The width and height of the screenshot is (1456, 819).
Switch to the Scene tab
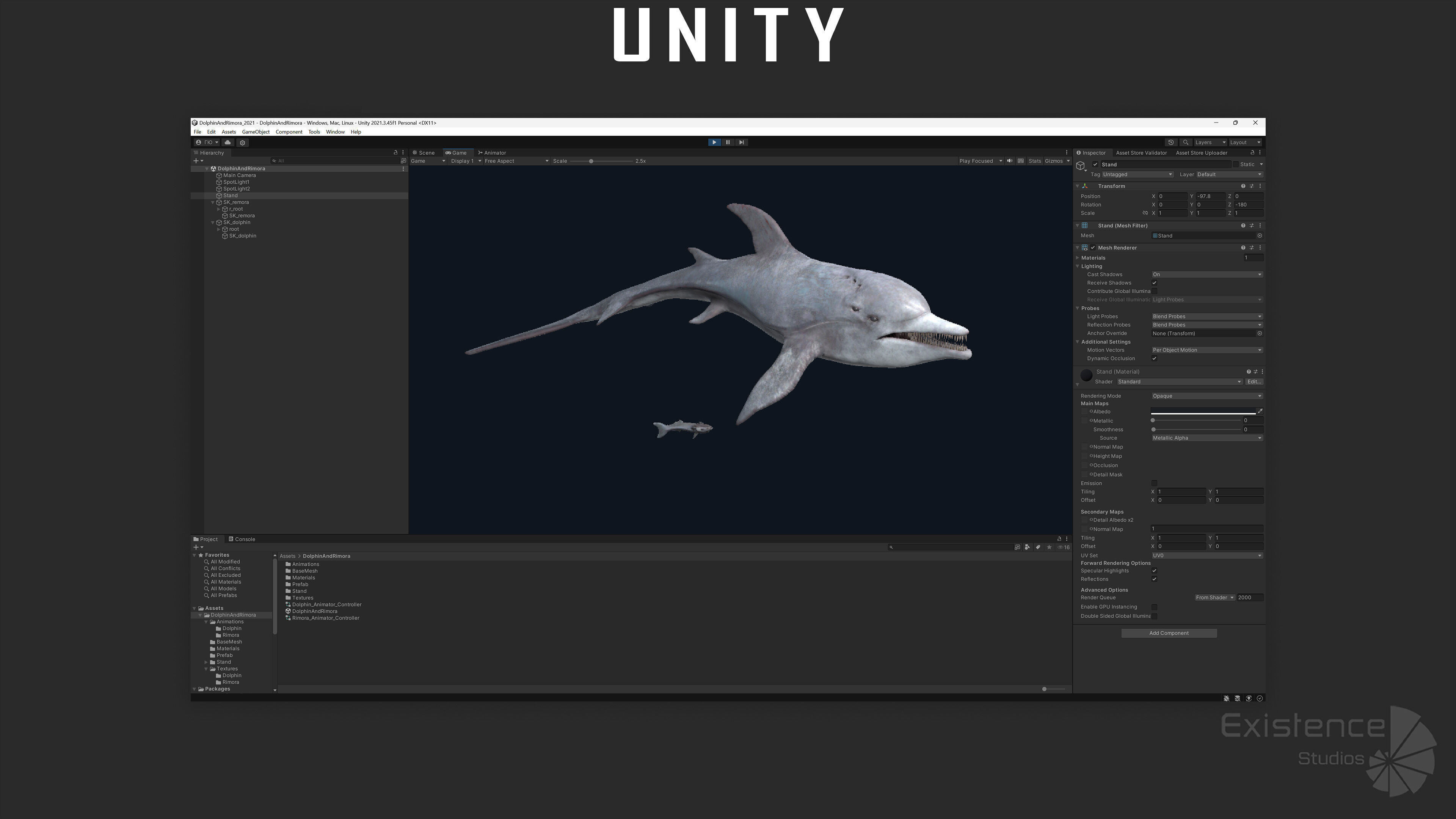[x=424, y=152]
